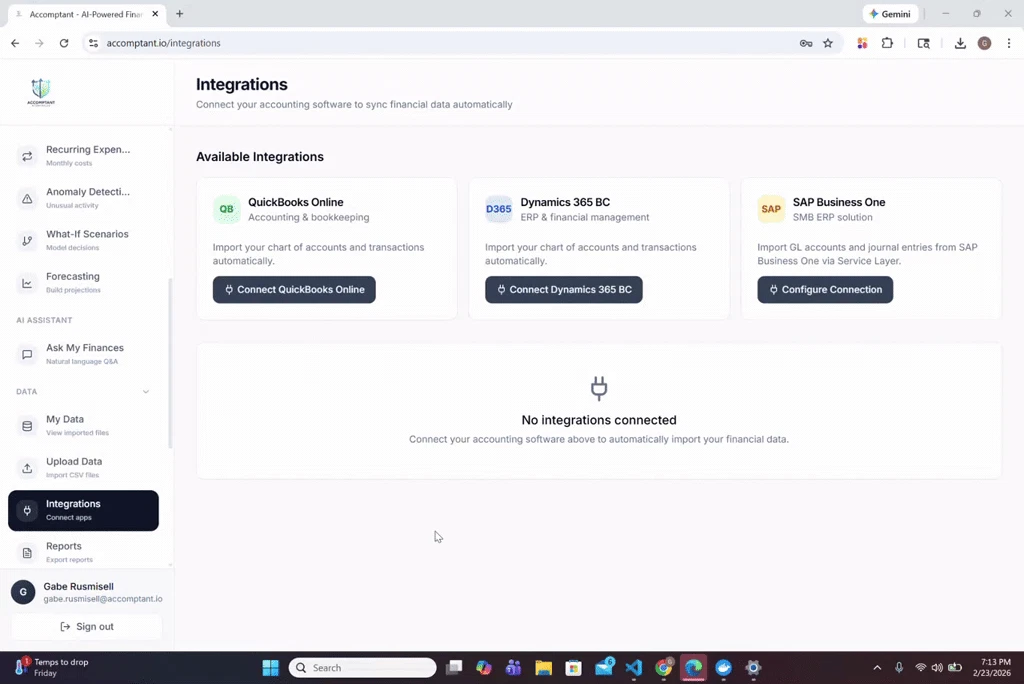Open browser downloads icon
1024x684 pixels.
point(960,43)
